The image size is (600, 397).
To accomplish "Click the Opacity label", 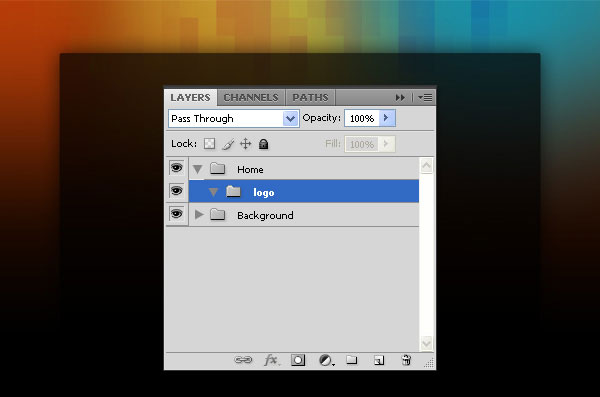I will pos(321,118).
